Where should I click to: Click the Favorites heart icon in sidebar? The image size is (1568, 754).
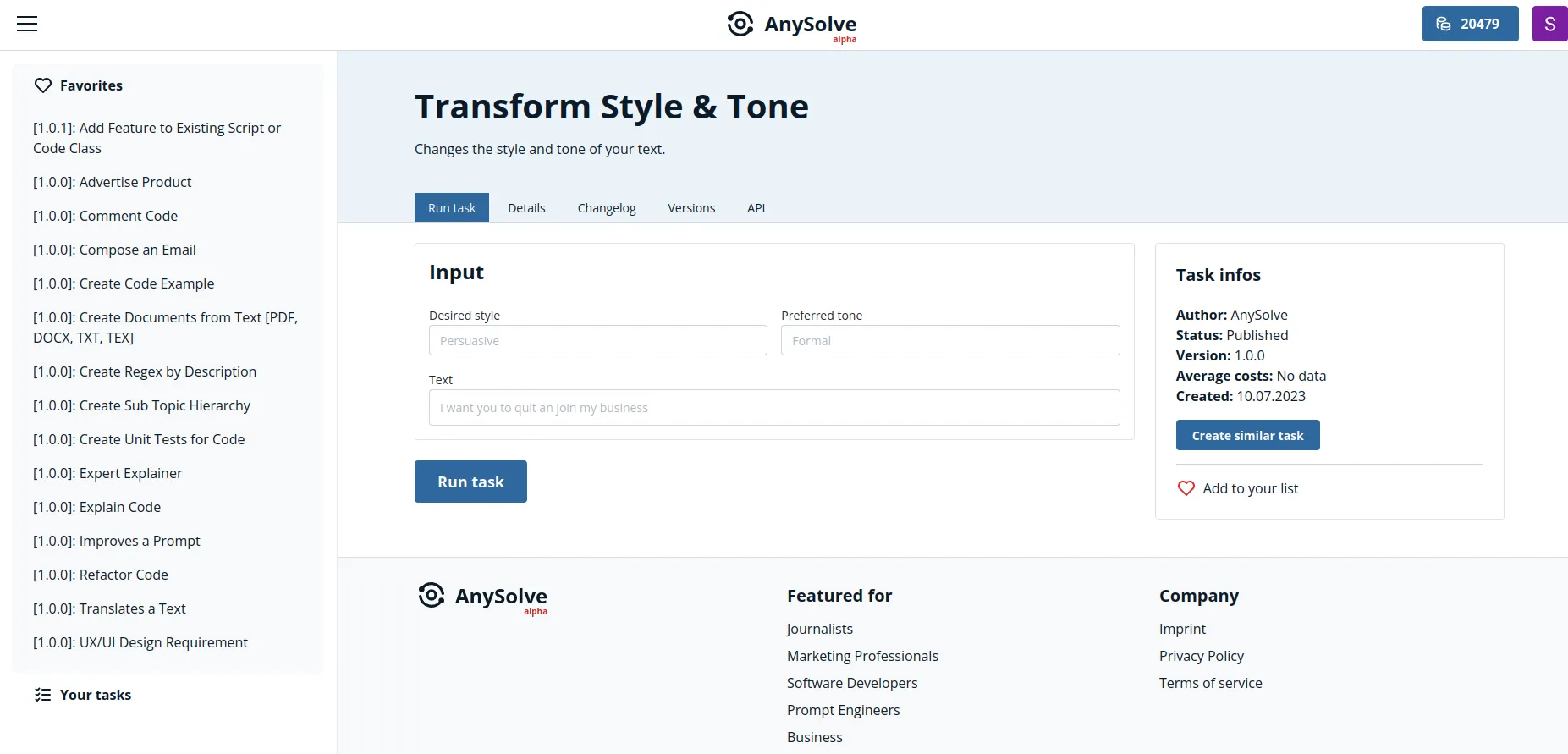[43, 85]
